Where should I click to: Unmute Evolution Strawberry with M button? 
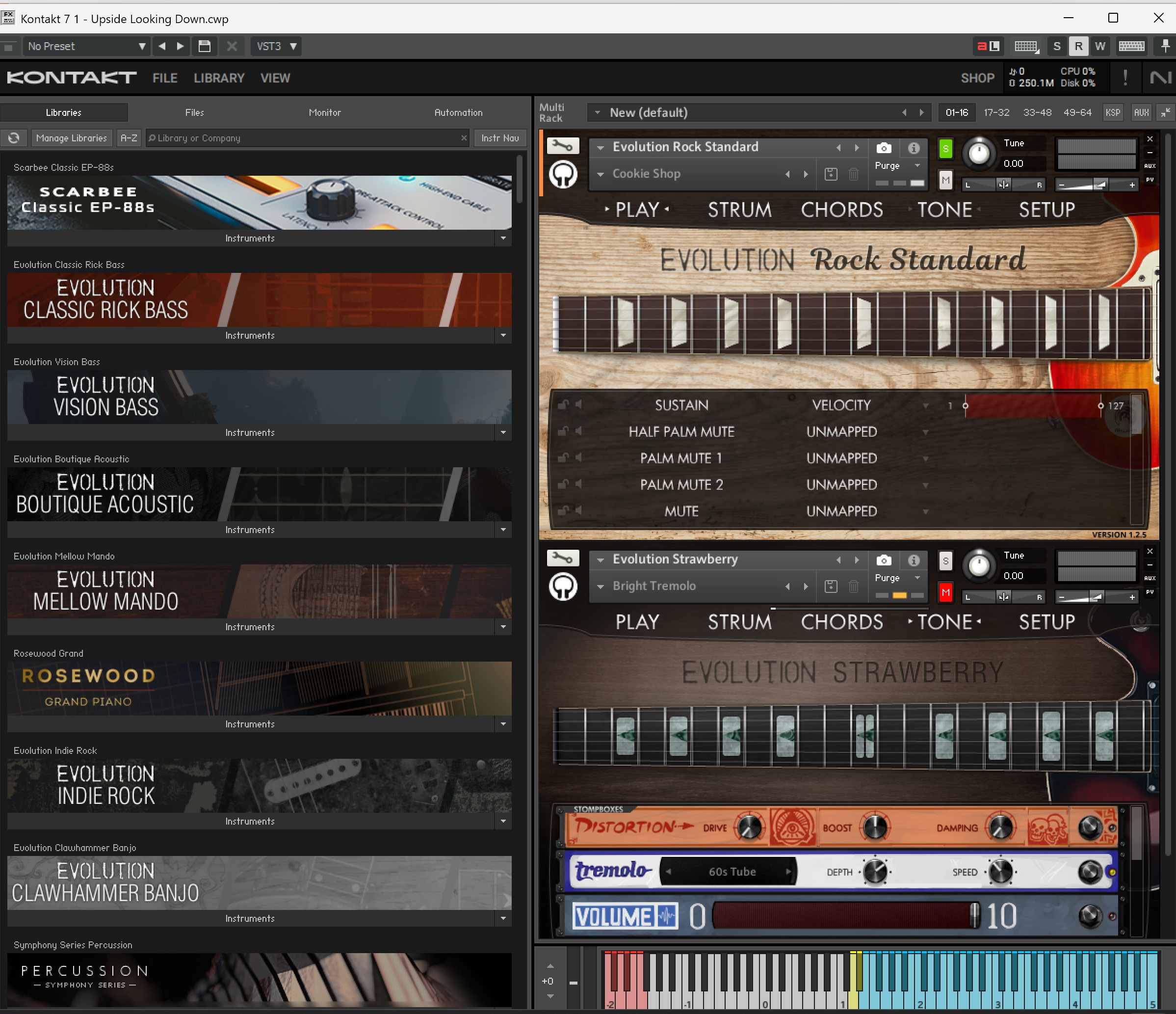[x=945, y=593]
